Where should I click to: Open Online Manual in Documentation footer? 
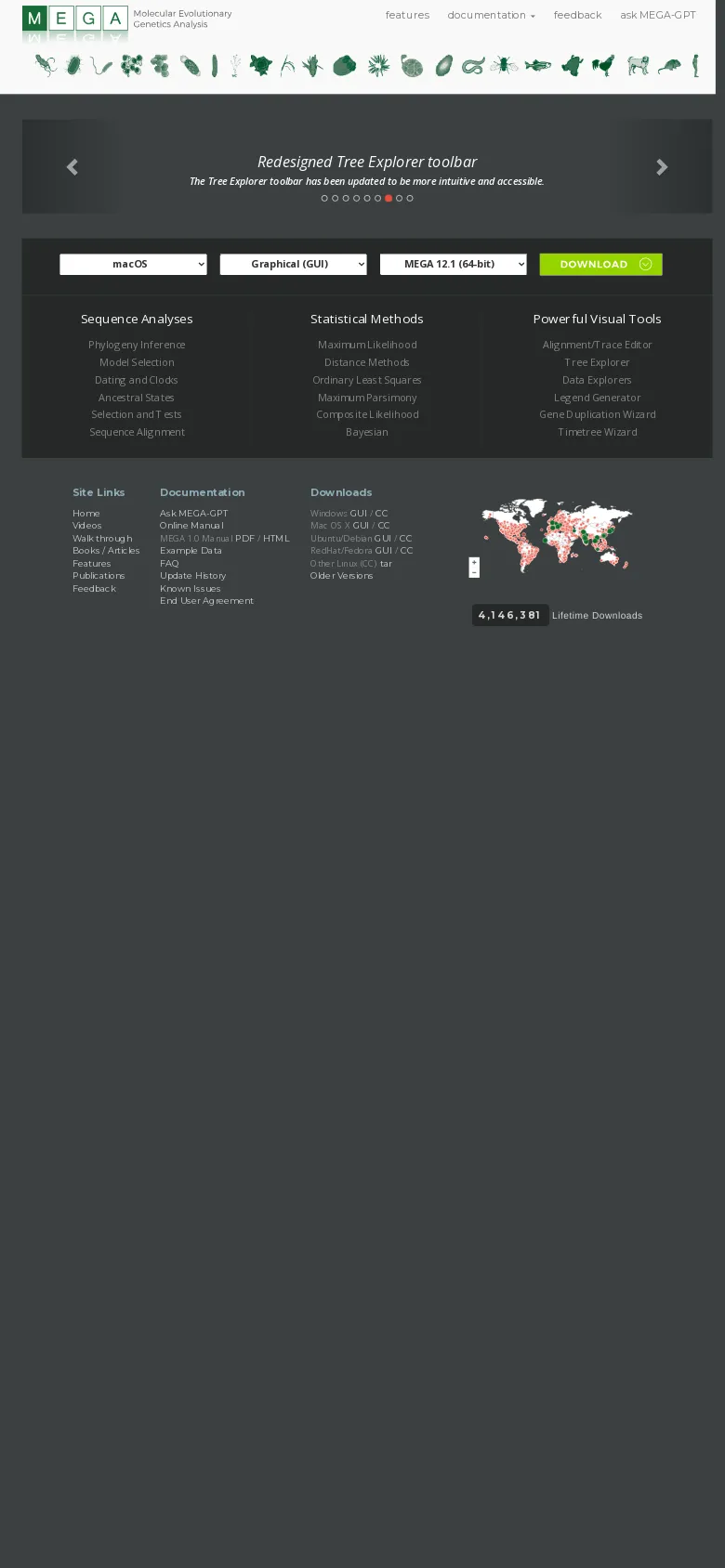pos(191,526)
